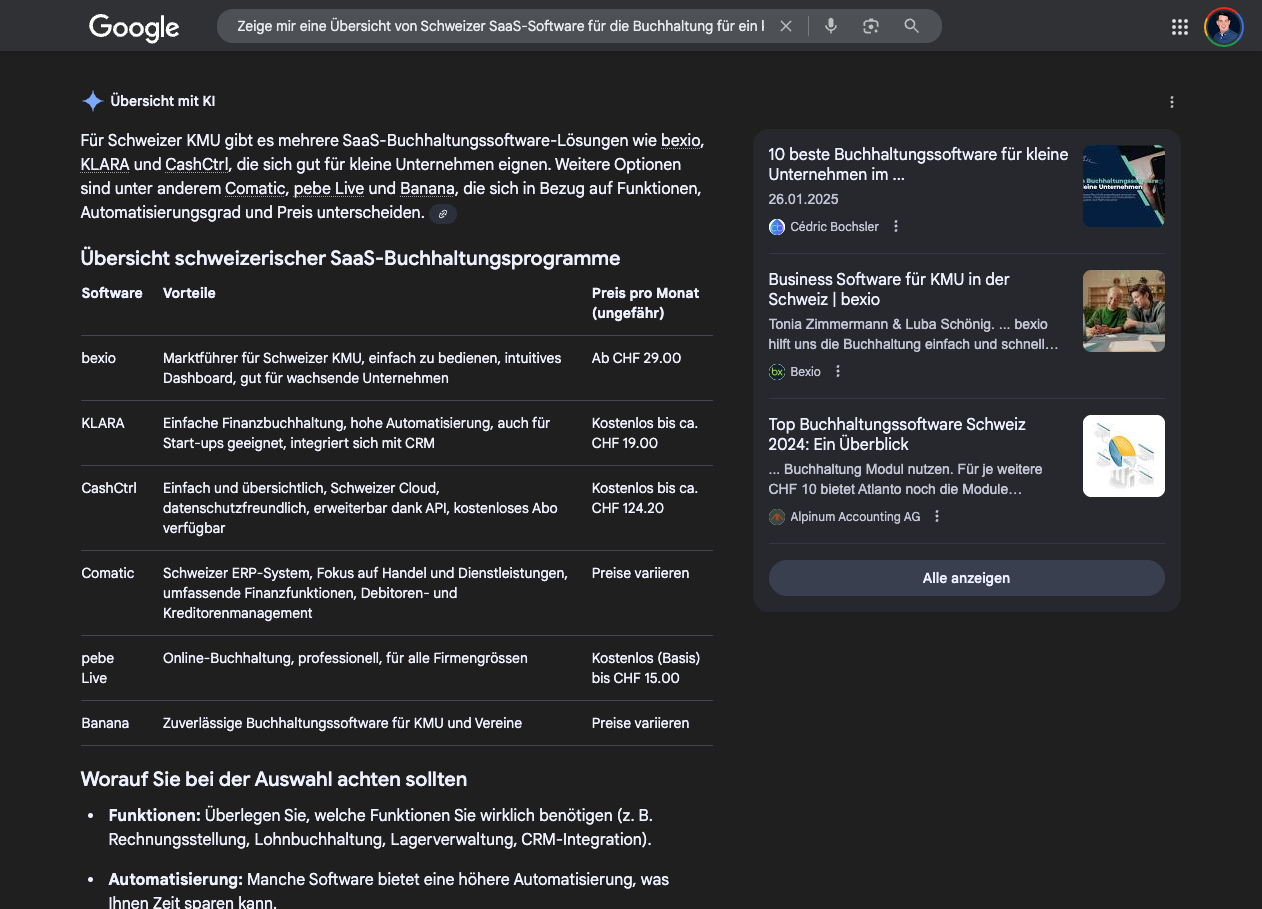Screen dimensions: 1262x909
Task: Click the 'Übersicht mit KI' label
Action: point(163,101)
